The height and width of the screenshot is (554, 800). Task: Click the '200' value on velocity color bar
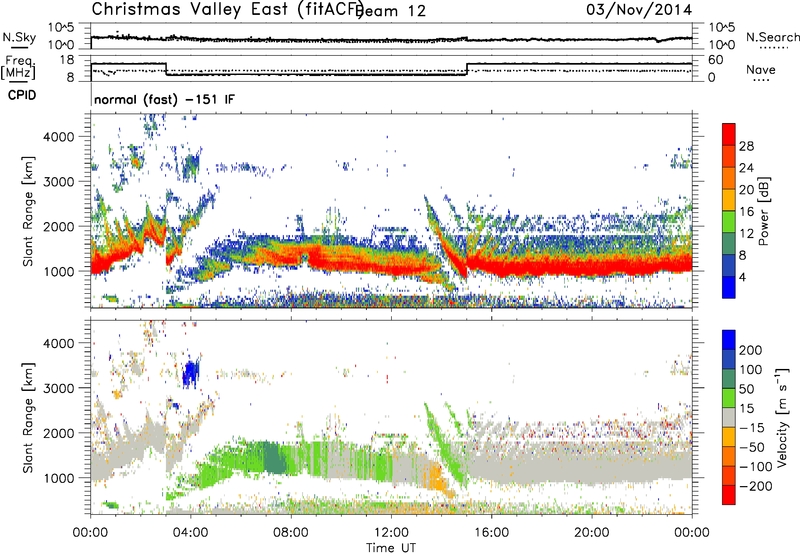point(751,350)
